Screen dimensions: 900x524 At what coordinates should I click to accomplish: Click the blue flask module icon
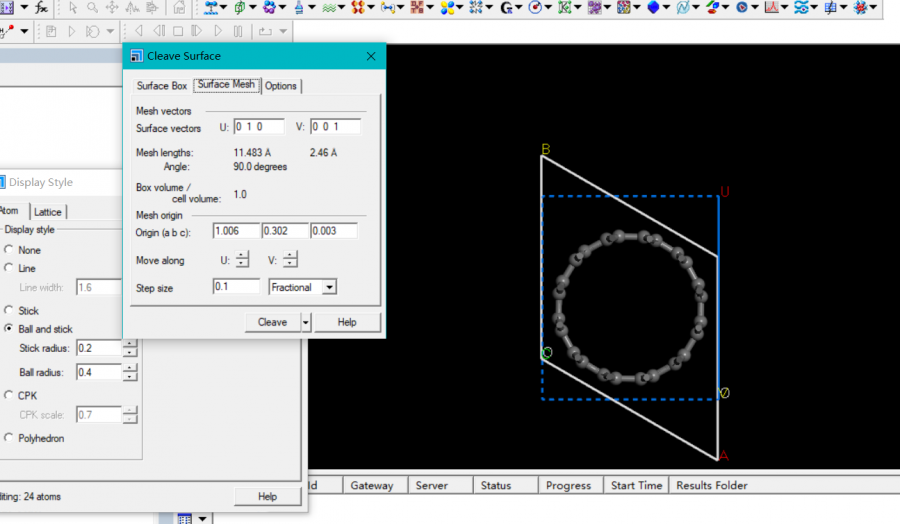[x=299, y=7]
